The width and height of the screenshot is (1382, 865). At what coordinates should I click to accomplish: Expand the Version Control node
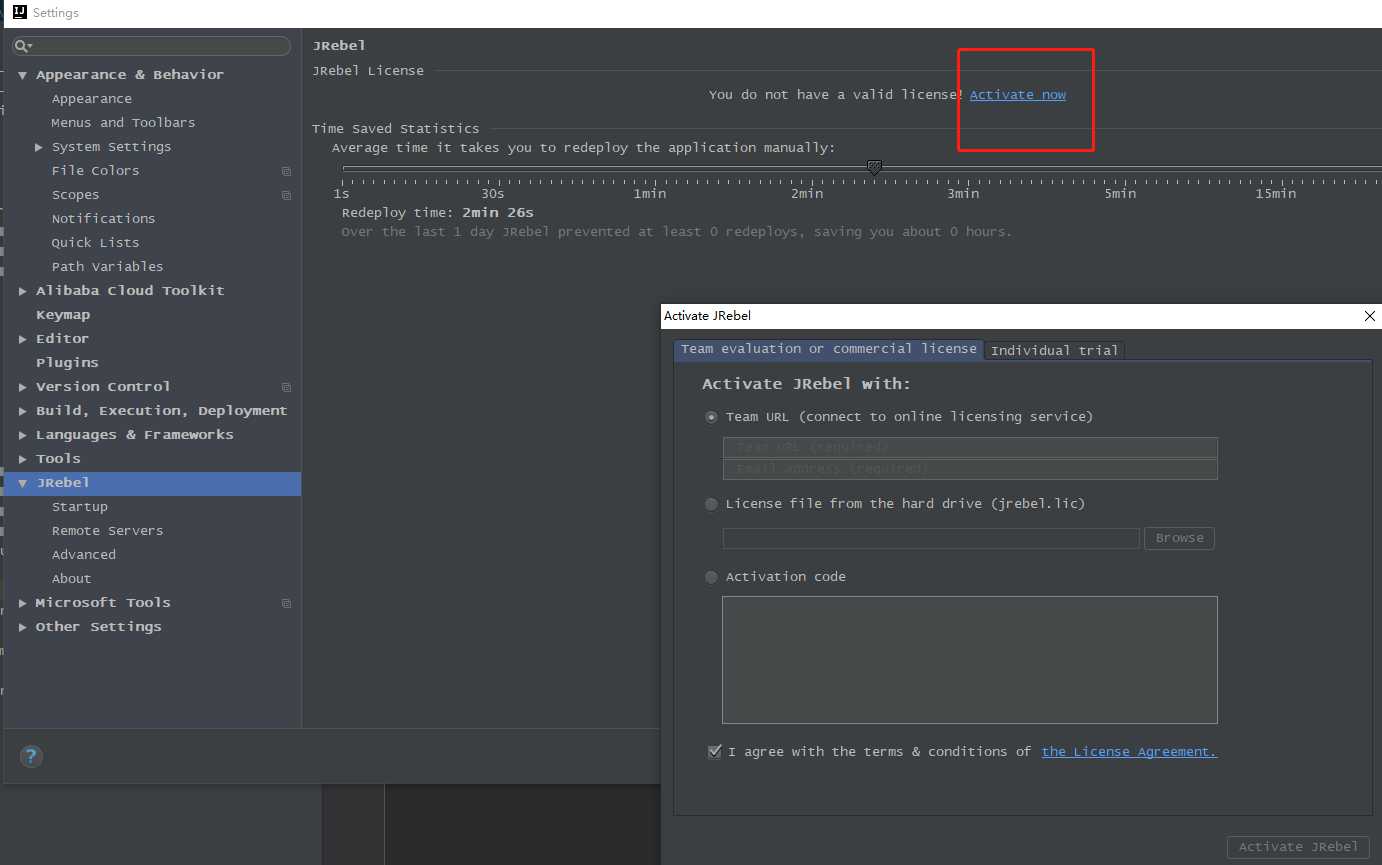tap(22, 387)
